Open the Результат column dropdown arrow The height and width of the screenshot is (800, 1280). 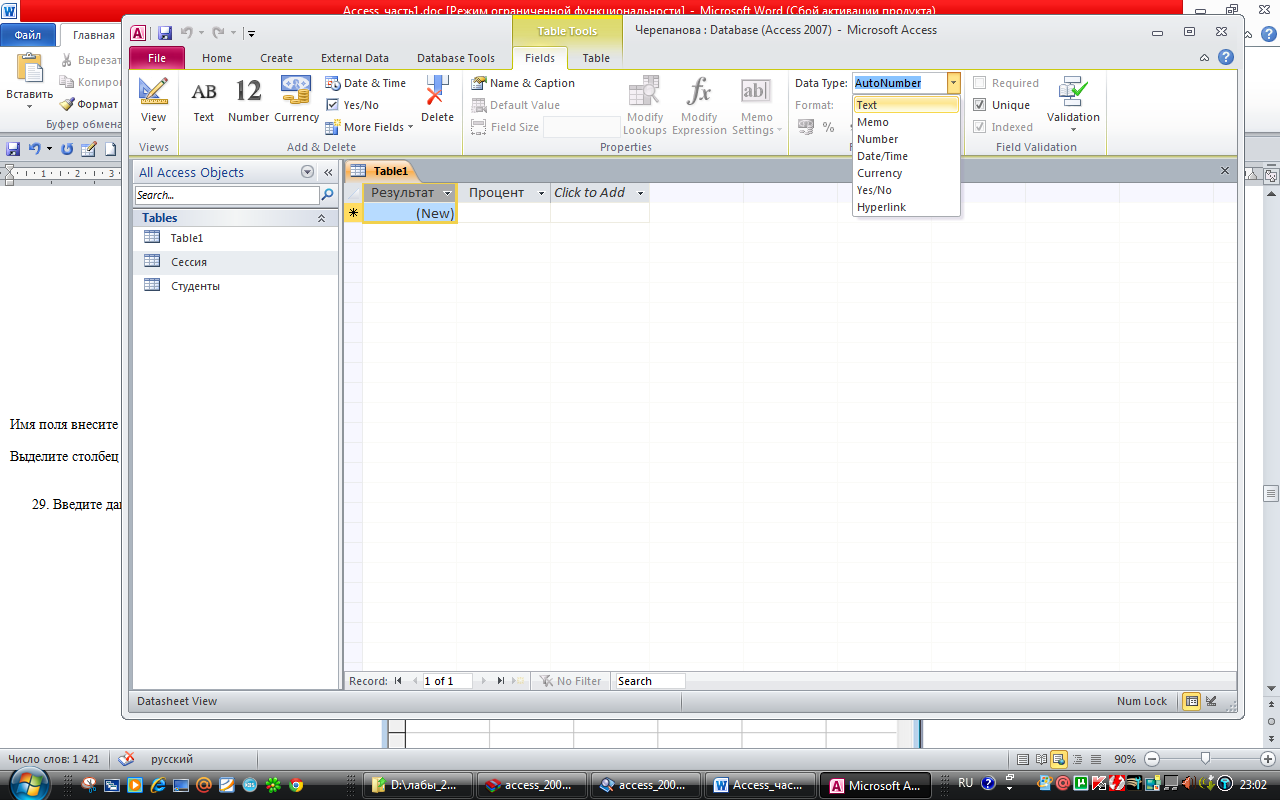pyautogui.click(x=447, y=193)
